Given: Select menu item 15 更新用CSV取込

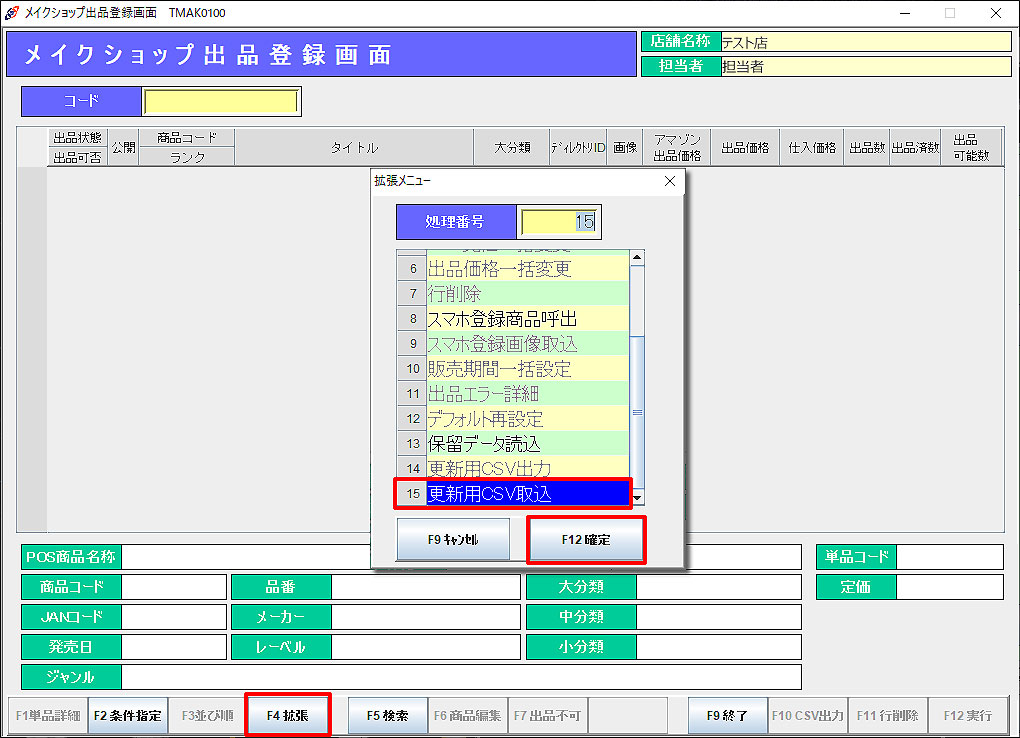Looking at the screenshot, I should click(527, 493).
